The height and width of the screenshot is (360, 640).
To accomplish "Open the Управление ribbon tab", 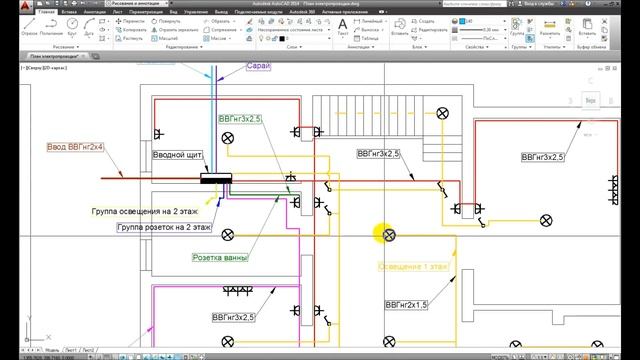I will [196, 12].
